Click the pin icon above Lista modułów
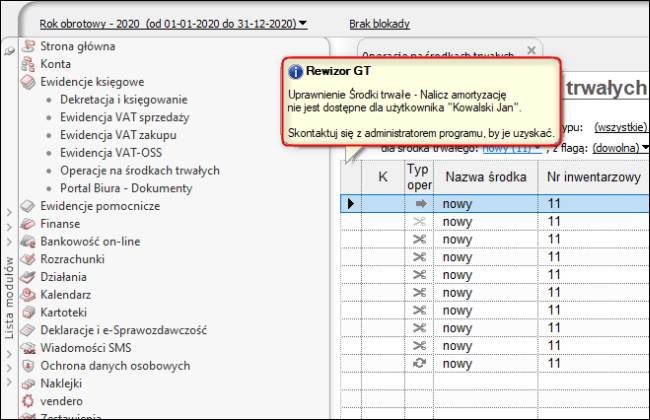 [9, 51]
